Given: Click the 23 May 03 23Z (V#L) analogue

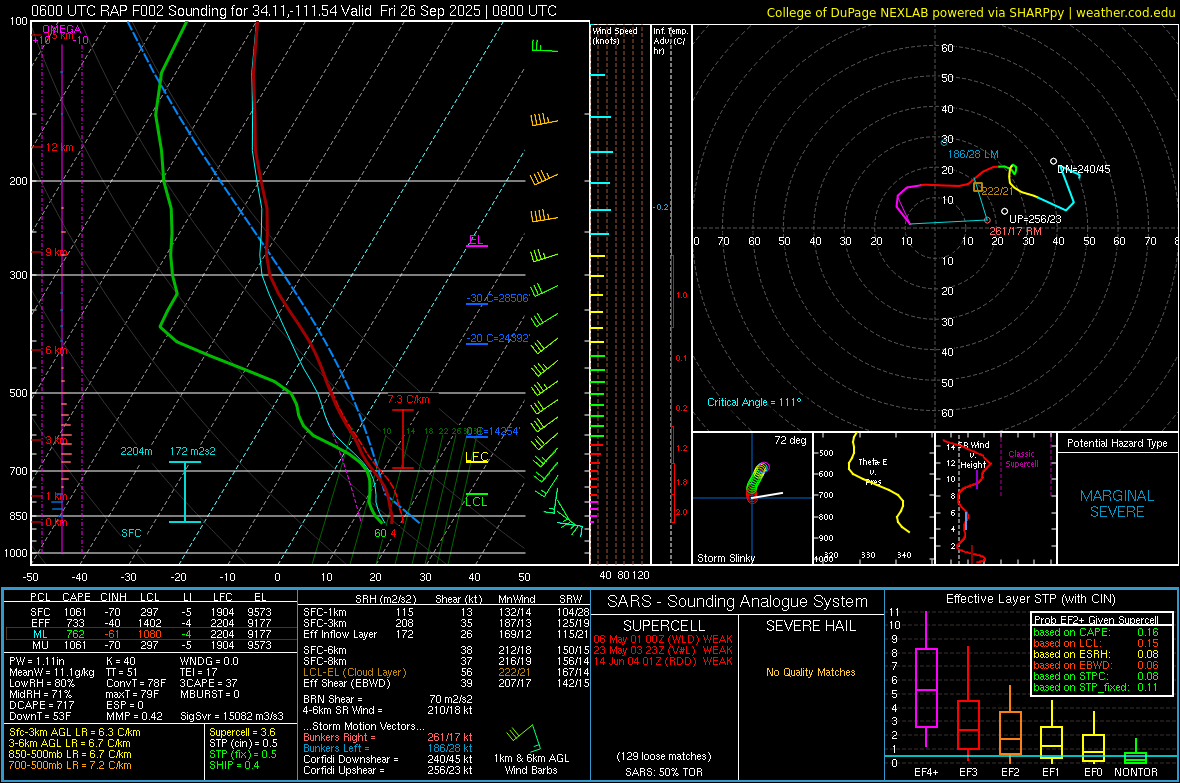Looking at the screenshot, I should pos(663,650).
